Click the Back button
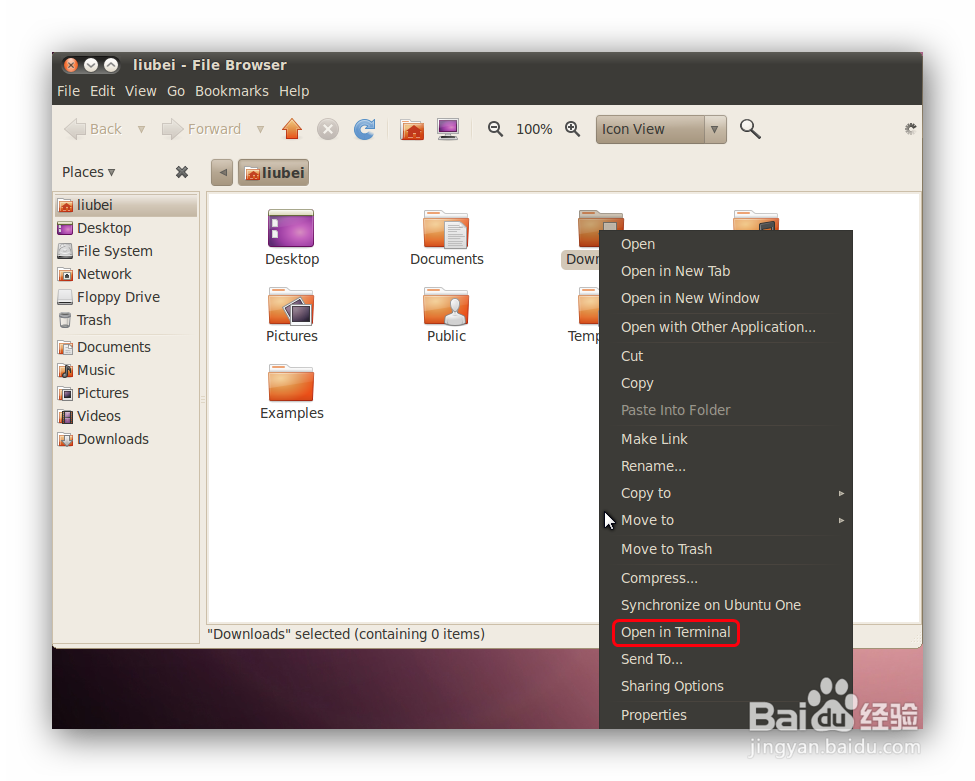This screenshot has height=781, width=975. [x=93, y=129]
